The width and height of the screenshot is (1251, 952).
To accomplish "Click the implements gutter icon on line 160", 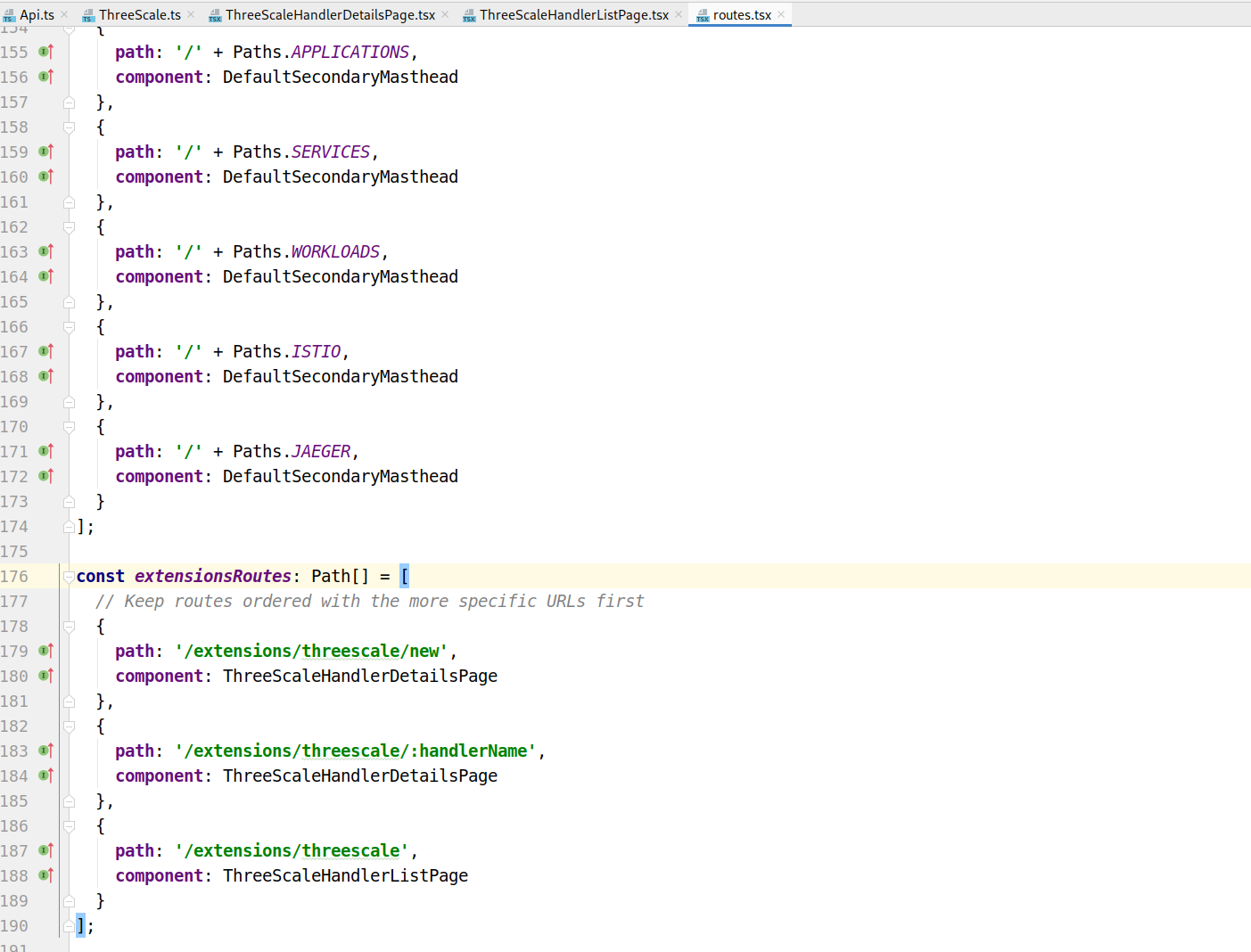I will [46, 176].
